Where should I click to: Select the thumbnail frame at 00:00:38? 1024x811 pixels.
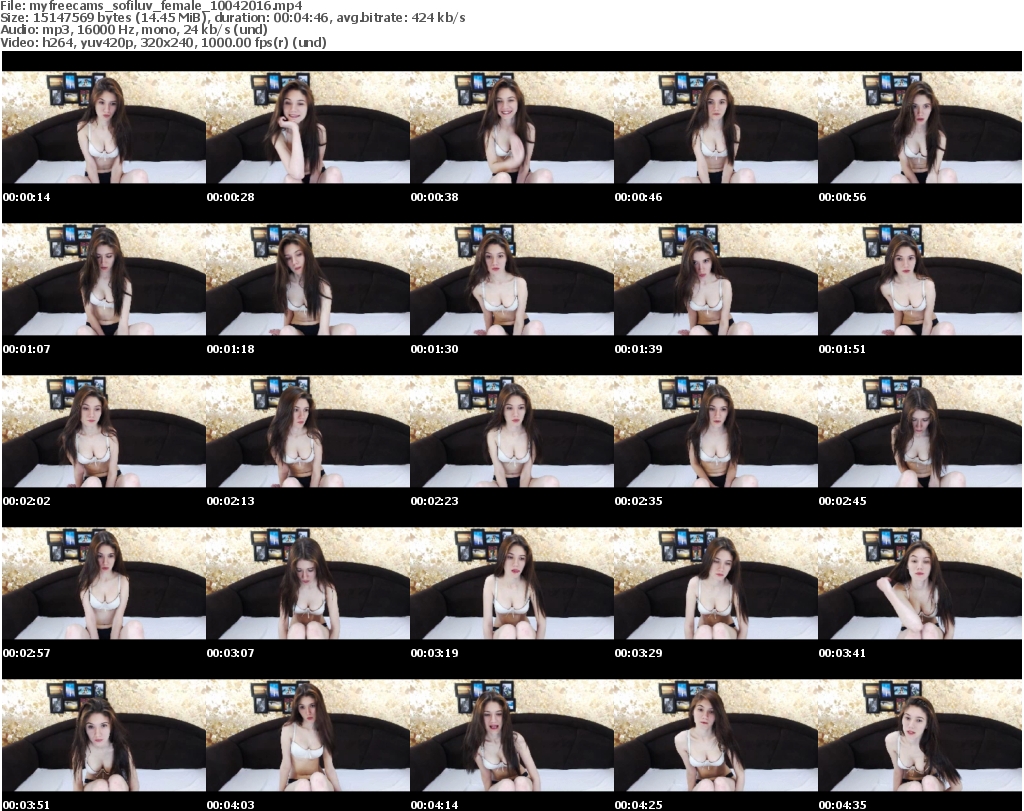512,127
